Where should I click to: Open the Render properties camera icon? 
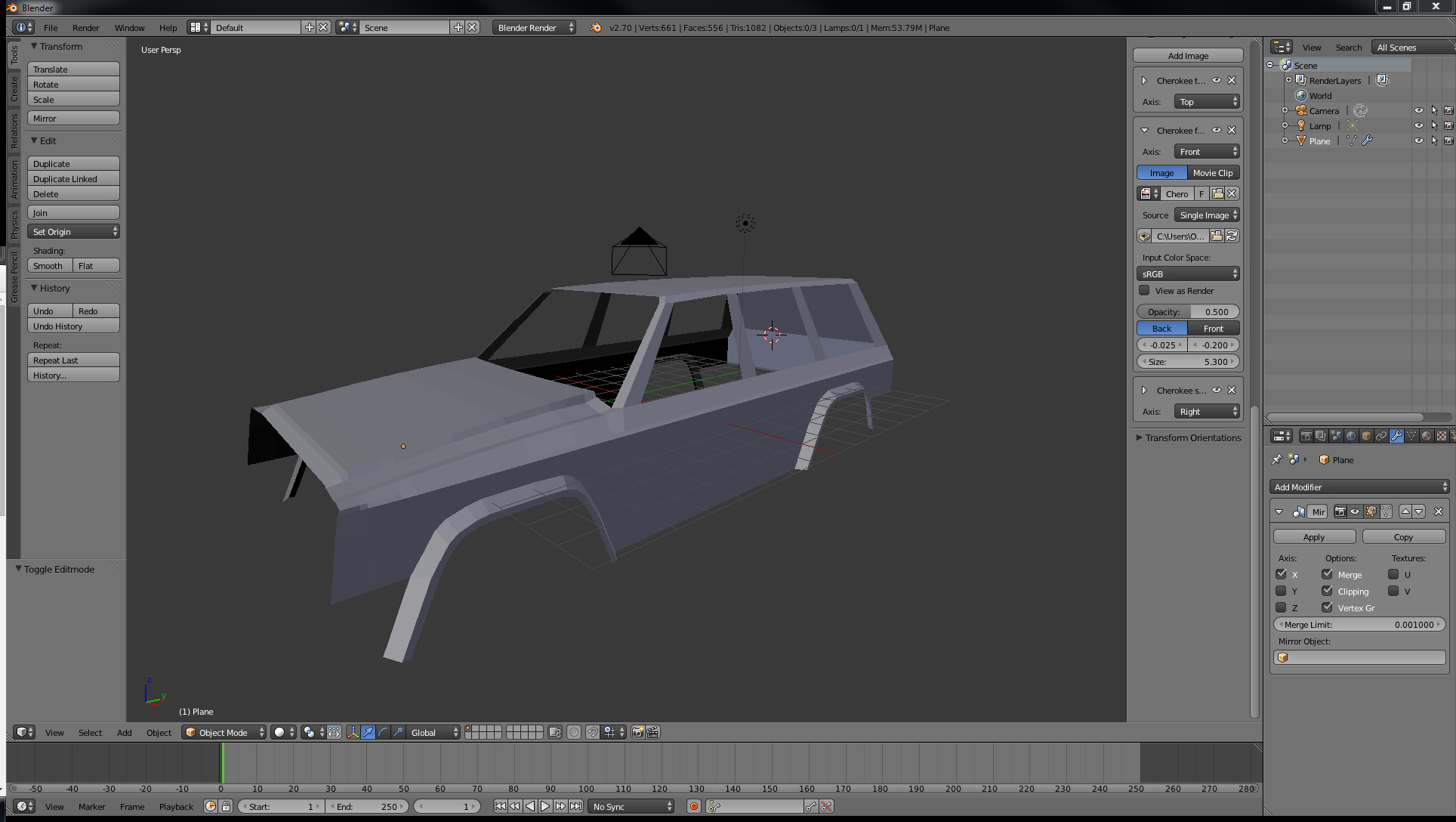coord(1306,436)
